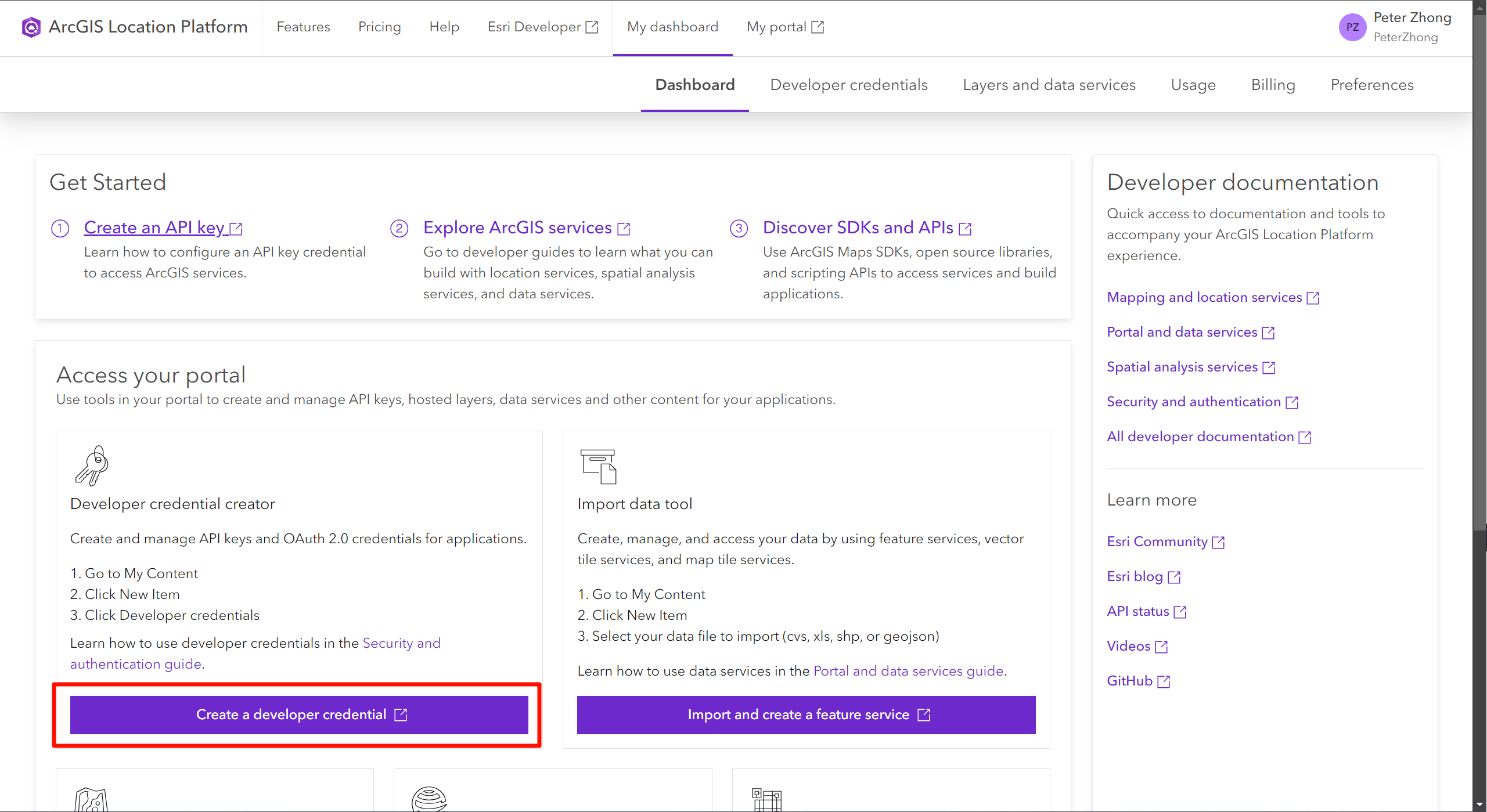Go to My dashboard in top navigation

[x=672, y=27]
